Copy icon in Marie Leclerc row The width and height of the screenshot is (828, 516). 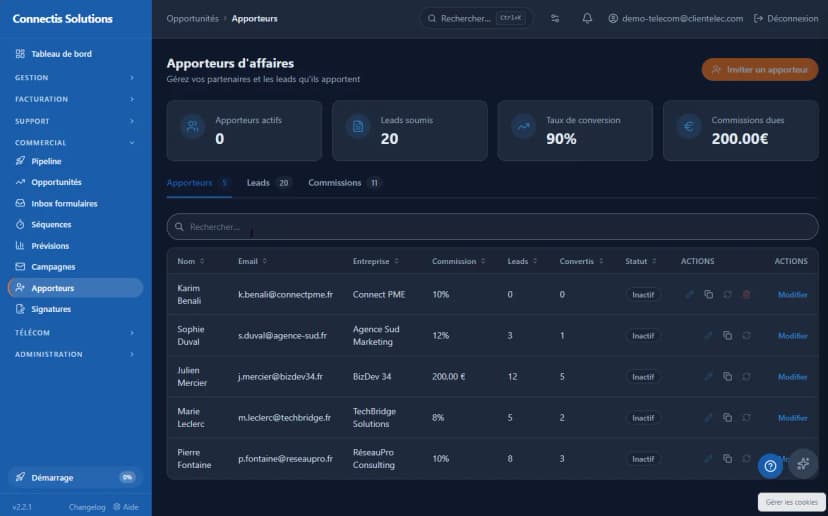[728, 418]
